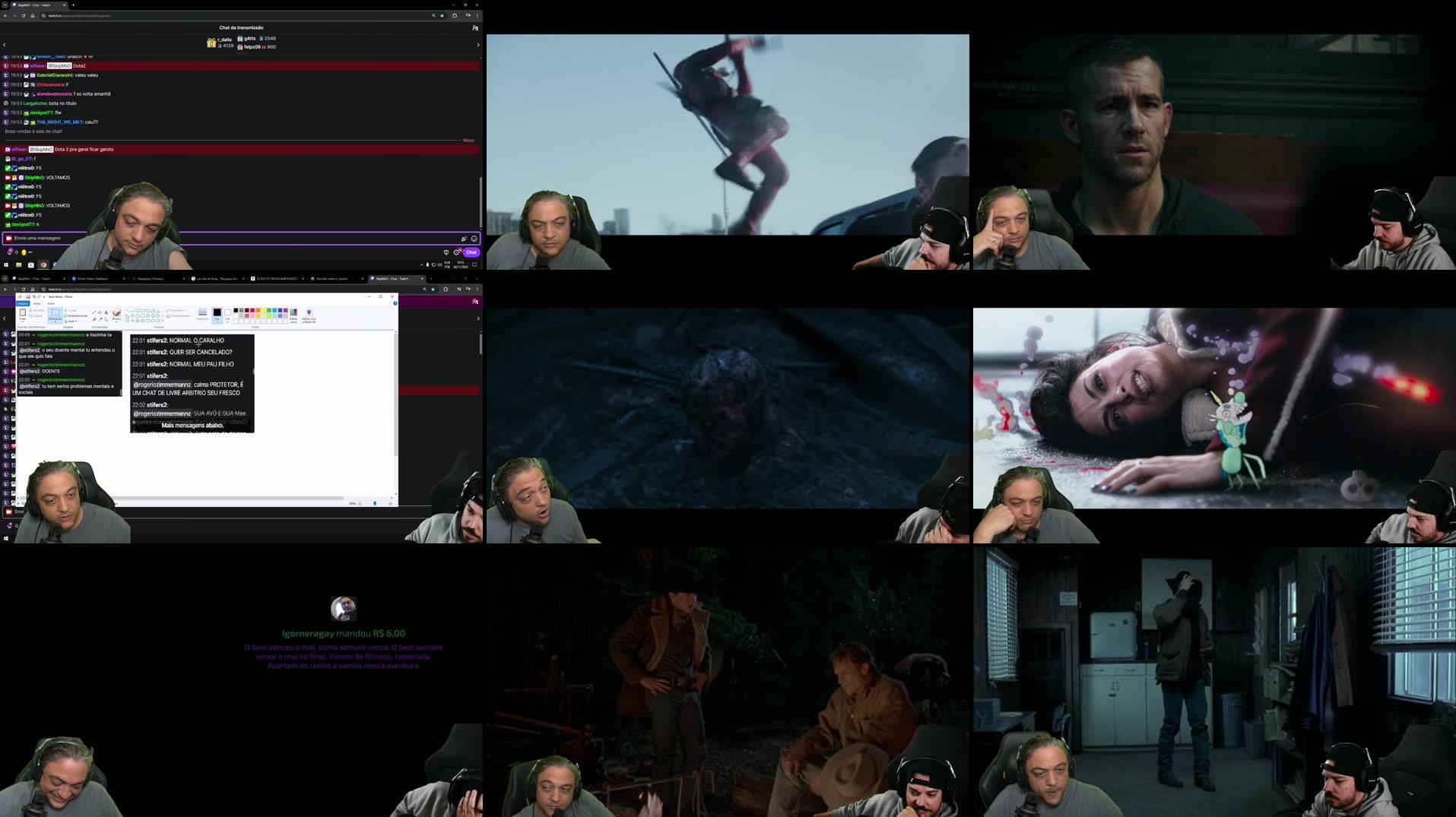Pick the red swatch in Paint's Cores palette
Screen dimensions: 1456x817
click(252, 310)
